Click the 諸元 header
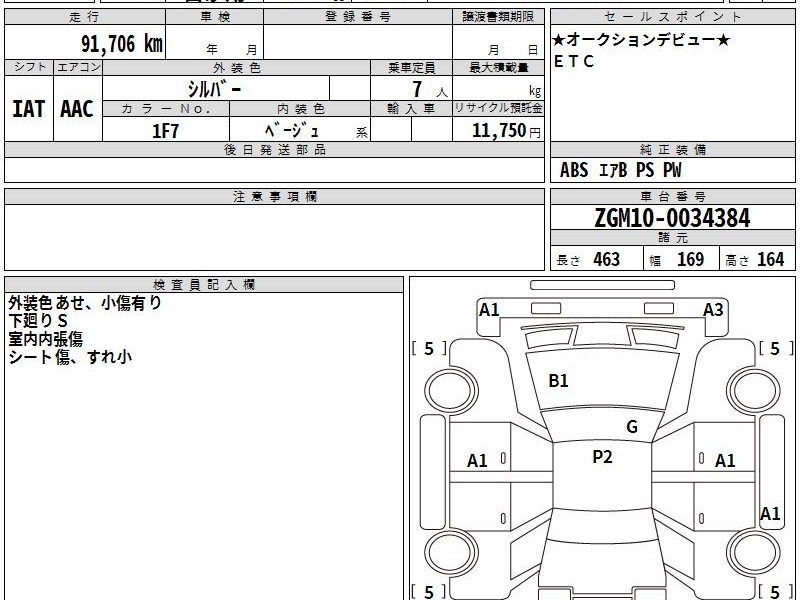 click(x=672, y=238)
